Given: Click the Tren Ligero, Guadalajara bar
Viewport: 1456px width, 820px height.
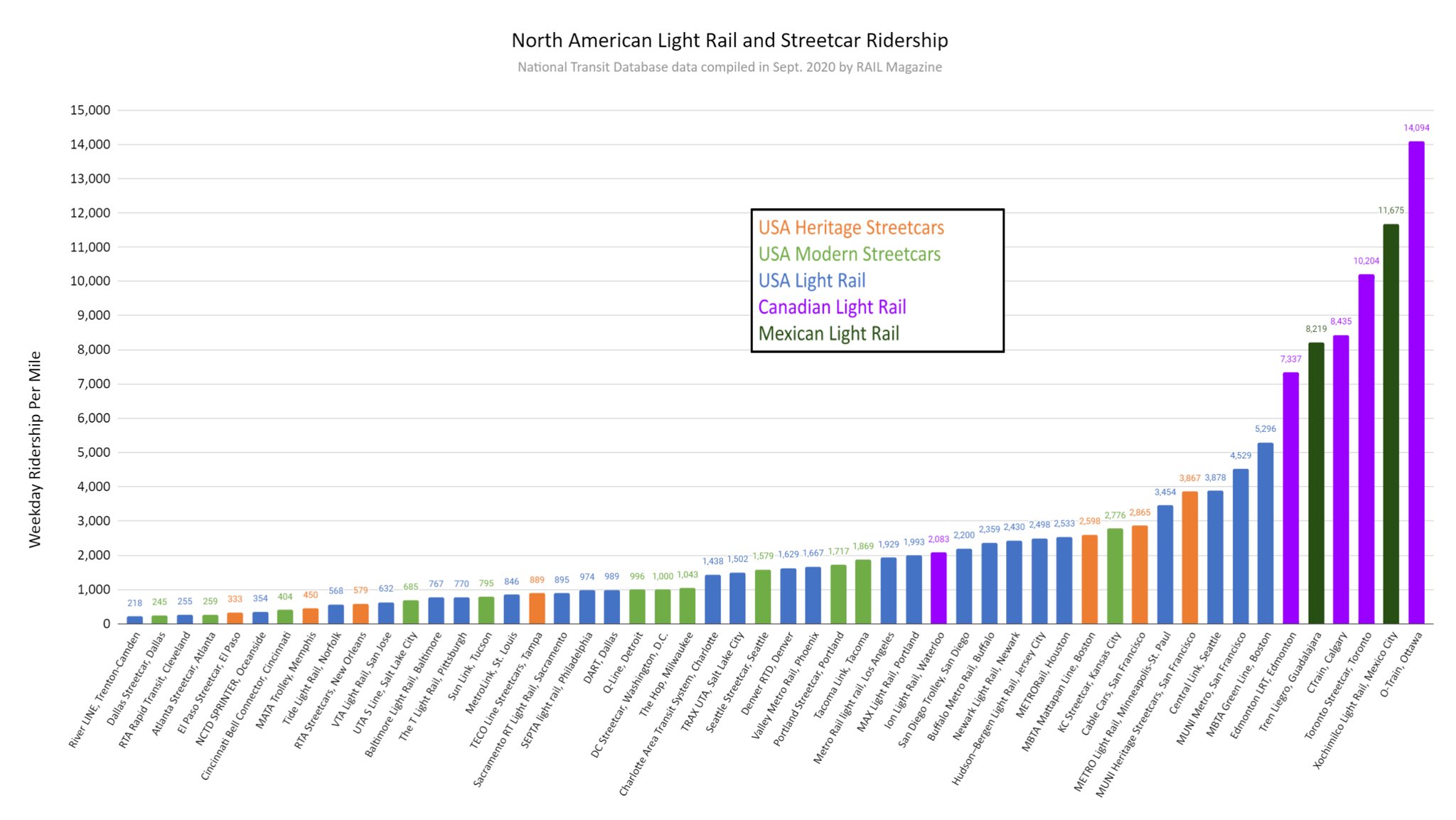Looking at the screenshot, I should tap(1316, 483).
